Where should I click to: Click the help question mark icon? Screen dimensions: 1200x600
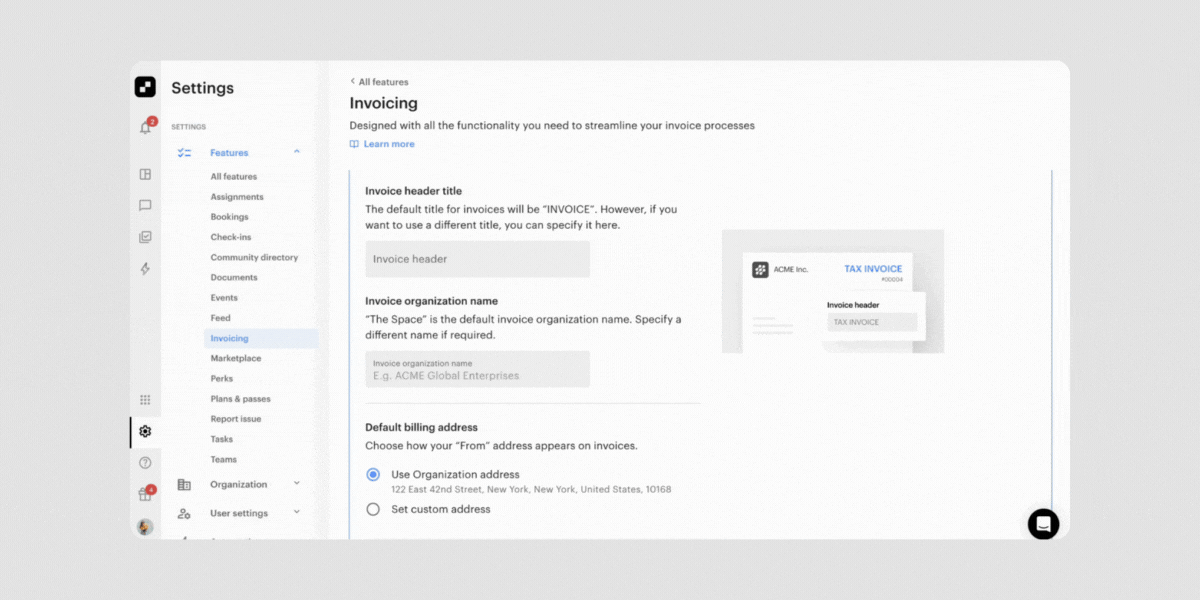[145, 462]
